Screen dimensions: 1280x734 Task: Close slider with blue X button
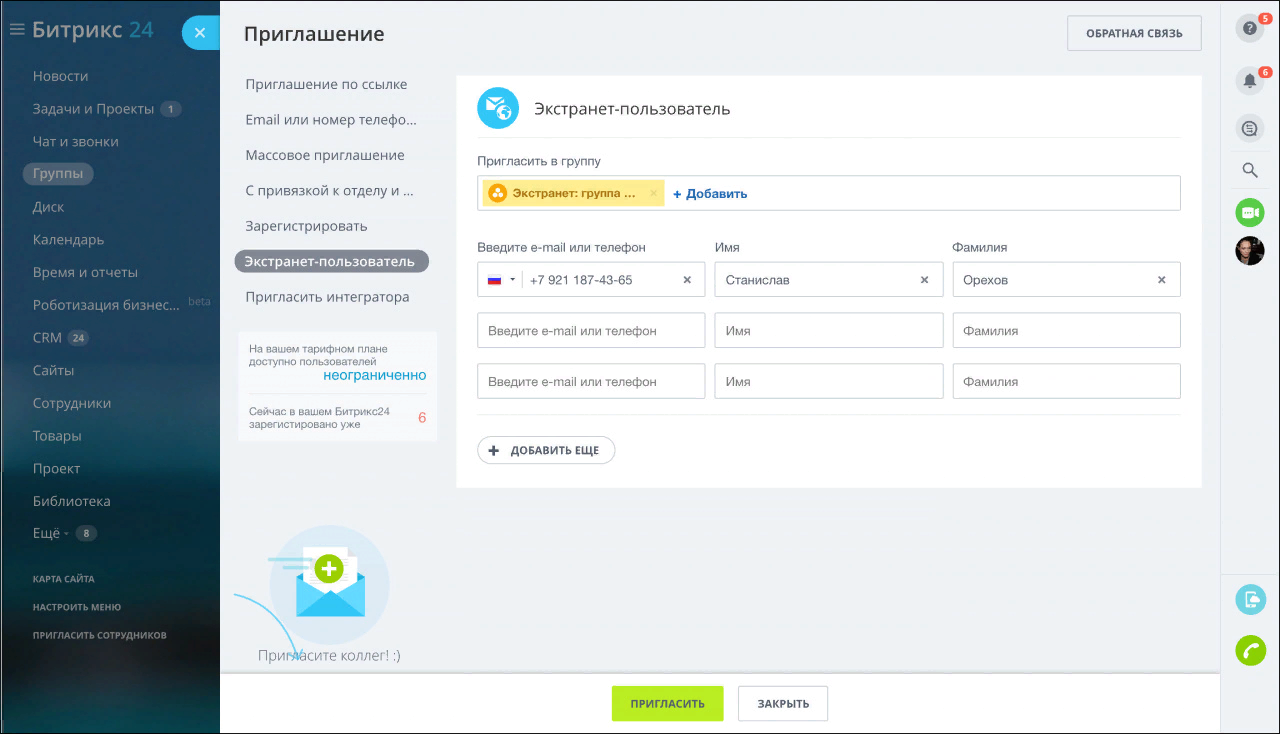click(200, 33)
